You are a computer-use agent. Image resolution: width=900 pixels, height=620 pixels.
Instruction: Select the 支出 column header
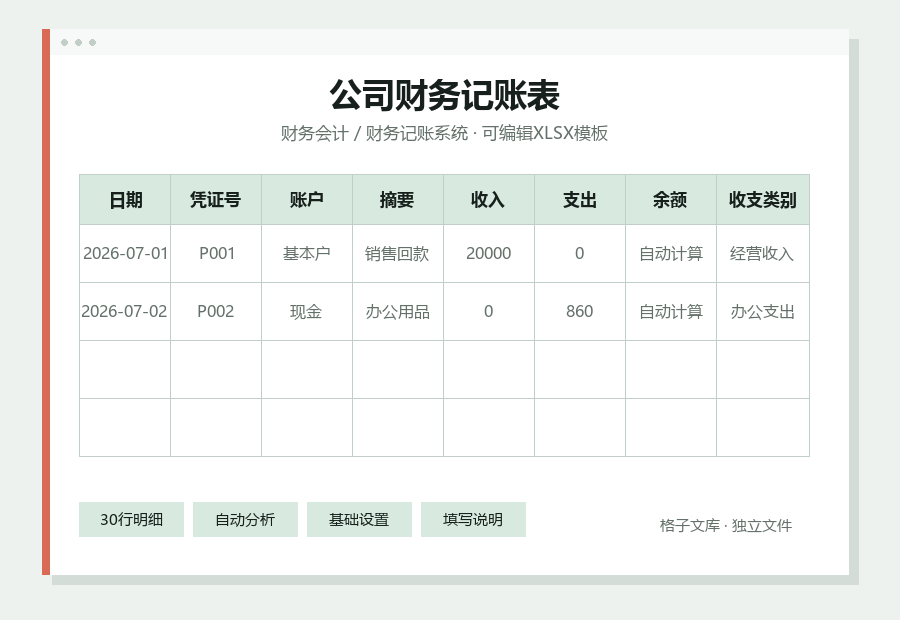[x=580, y=200]
